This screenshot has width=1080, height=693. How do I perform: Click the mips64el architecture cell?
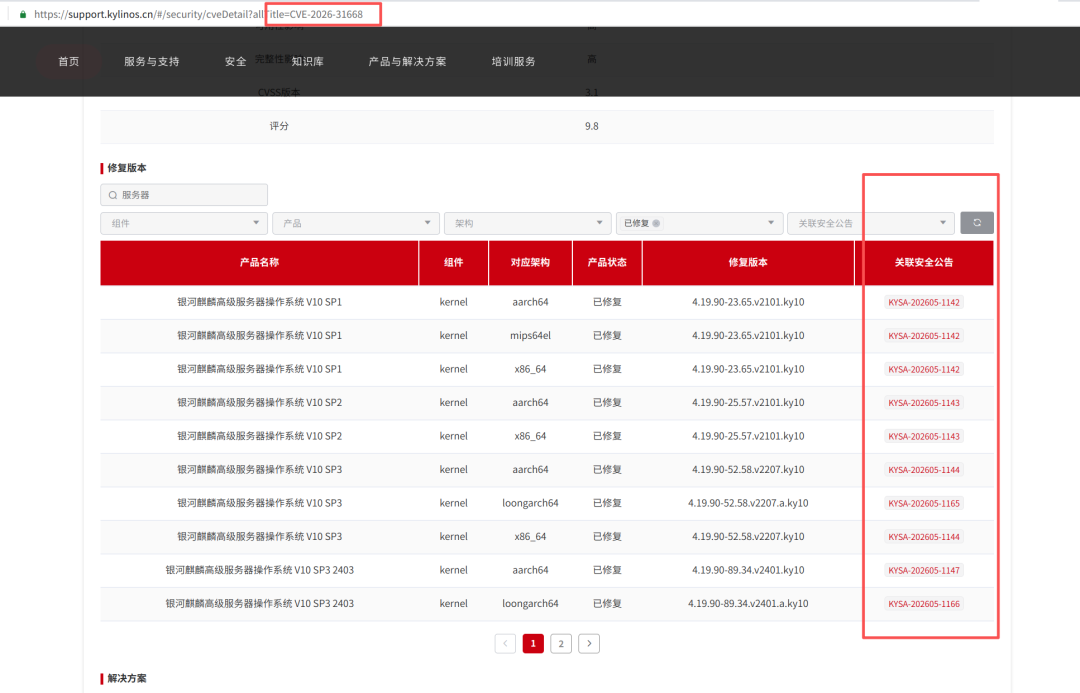tap(530, 335)
